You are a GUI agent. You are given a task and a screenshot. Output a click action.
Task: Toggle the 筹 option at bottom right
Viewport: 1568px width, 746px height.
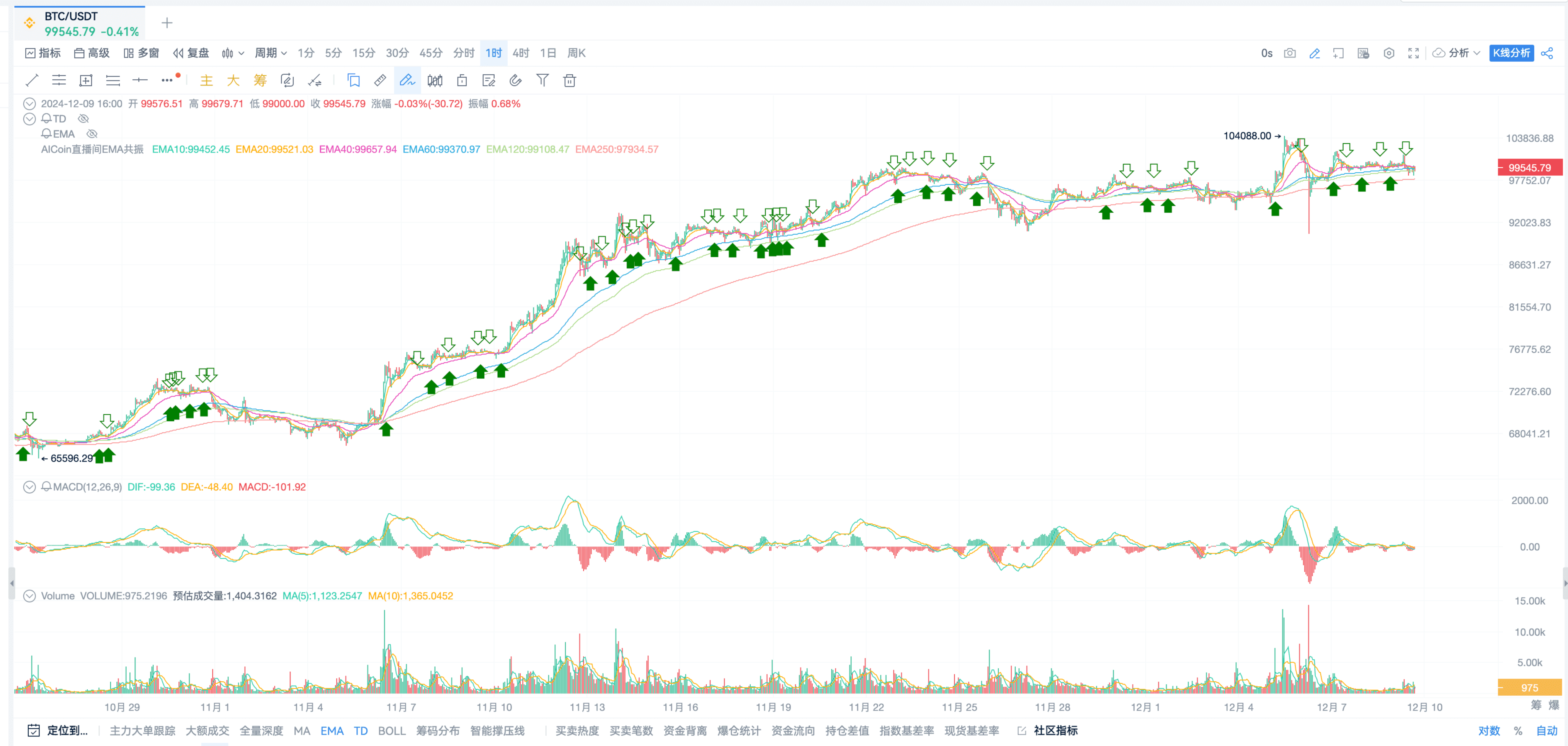pos(1536,705)
